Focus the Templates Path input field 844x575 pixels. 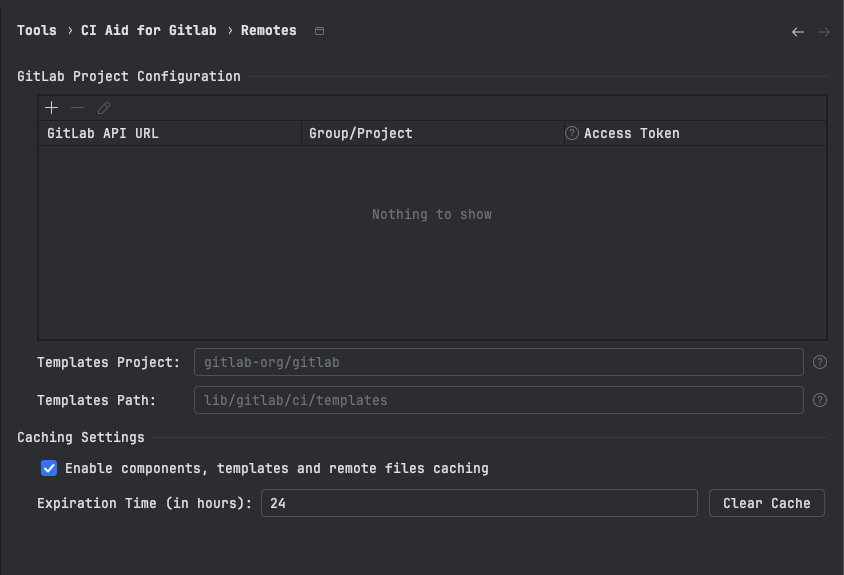[498, 400]
